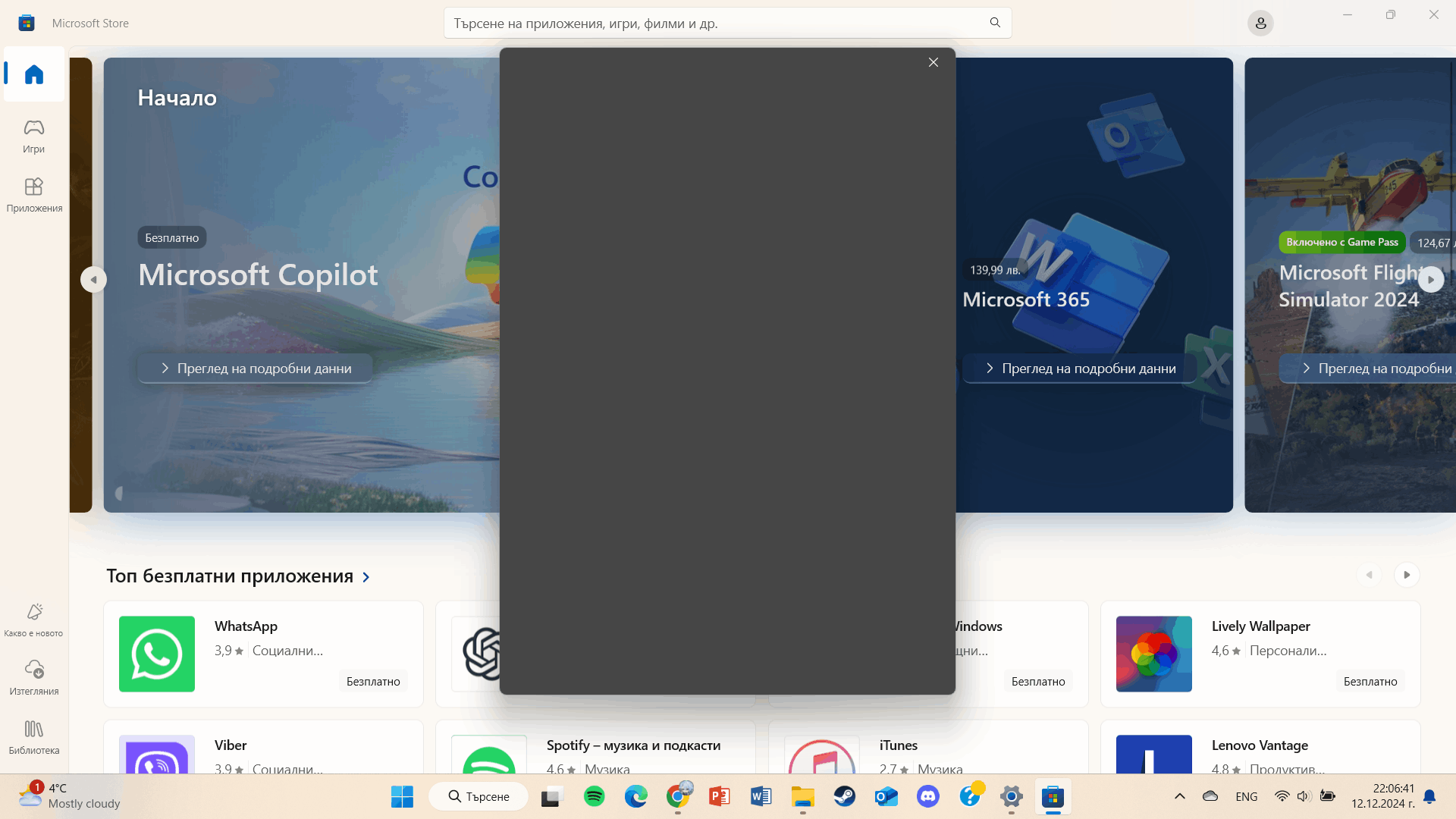Launch Word from taskbar
The width and height of the screenshot is (1456, 819).
tap(761, 796)
